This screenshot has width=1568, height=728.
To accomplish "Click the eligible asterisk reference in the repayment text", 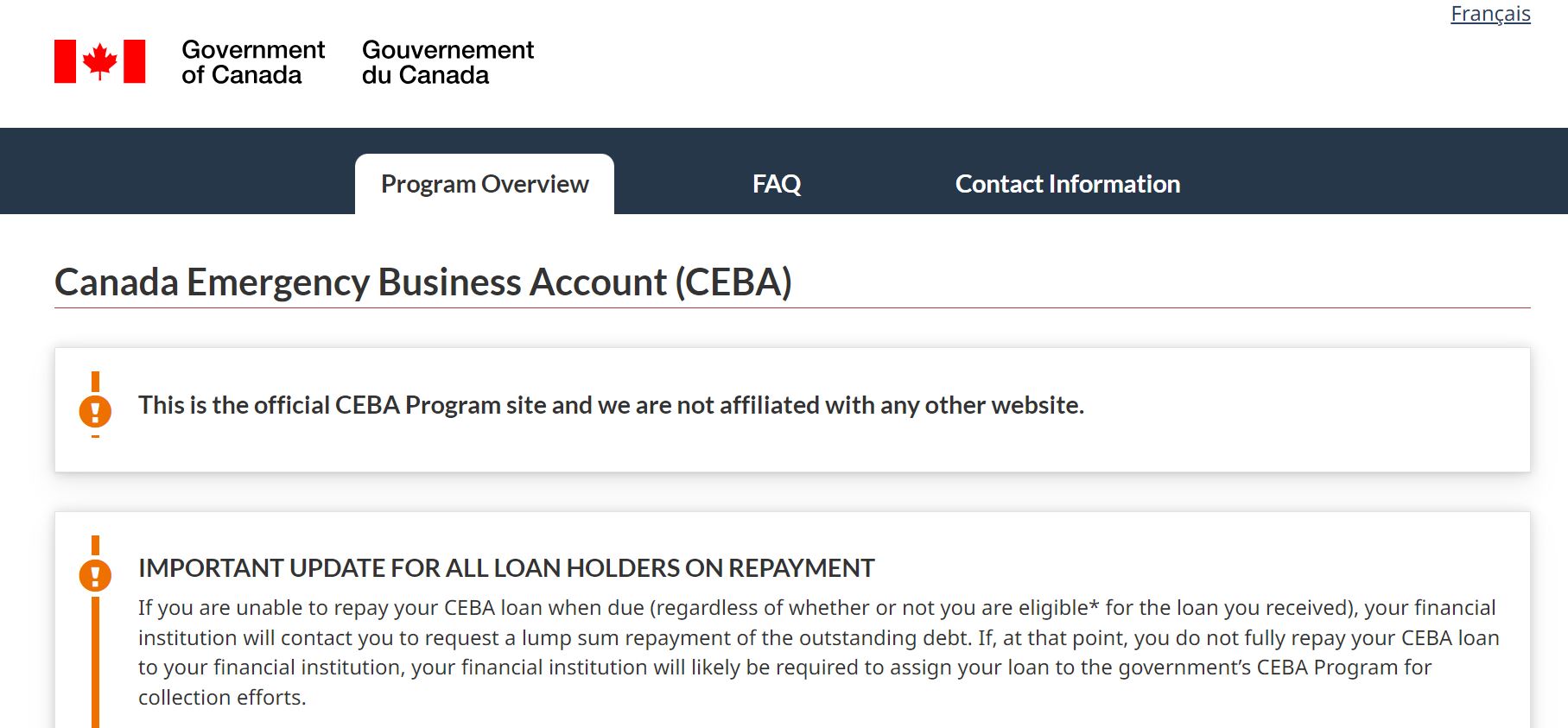I will [x=1090, y=607].
